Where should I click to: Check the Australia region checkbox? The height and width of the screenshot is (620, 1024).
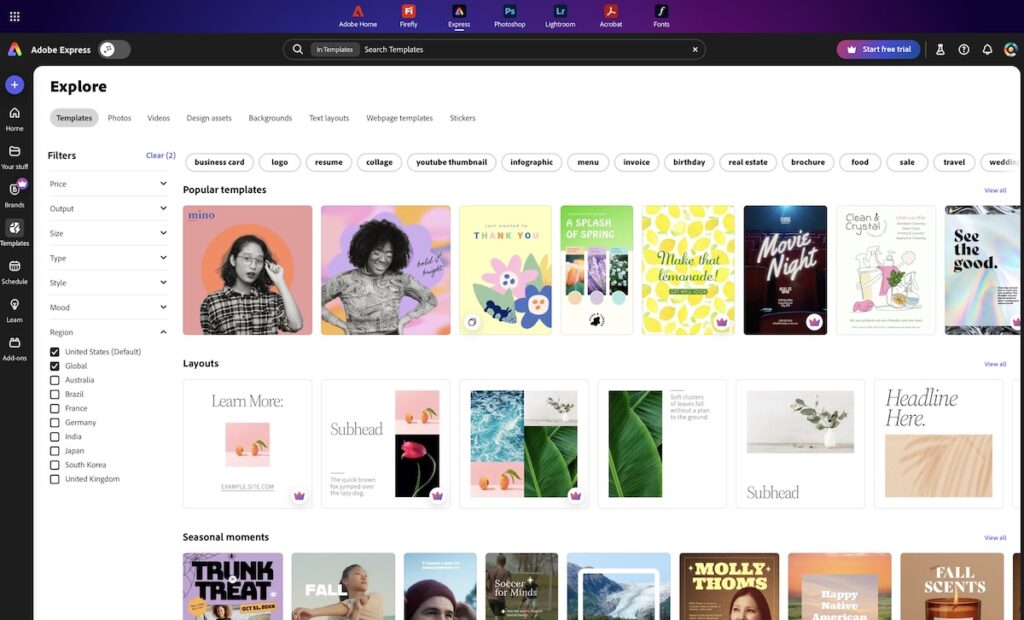pyautogui.click(x=54, y=380)
